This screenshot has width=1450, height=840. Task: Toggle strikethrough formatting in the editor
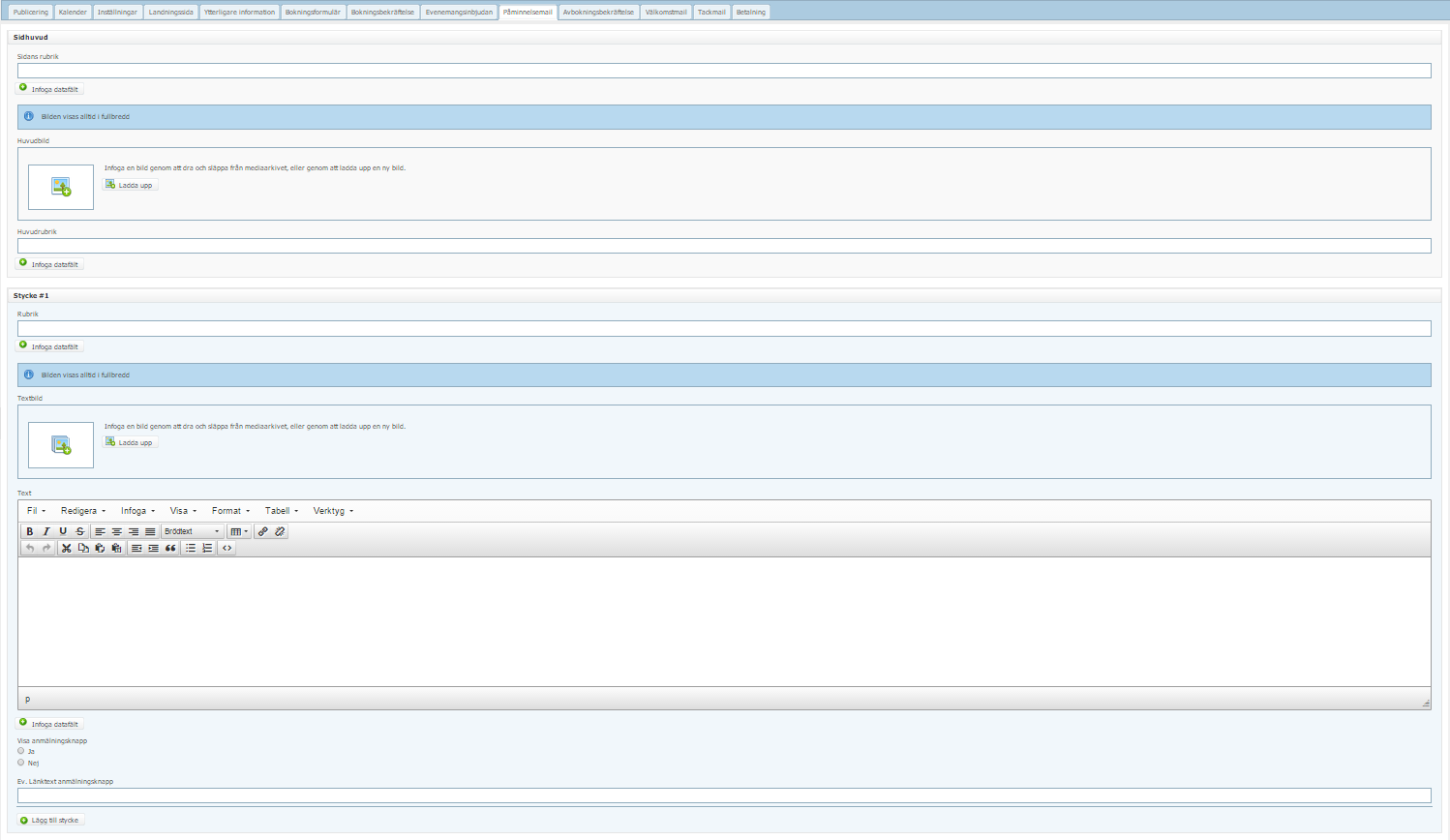pyautogui.click(x=80, y=531)
